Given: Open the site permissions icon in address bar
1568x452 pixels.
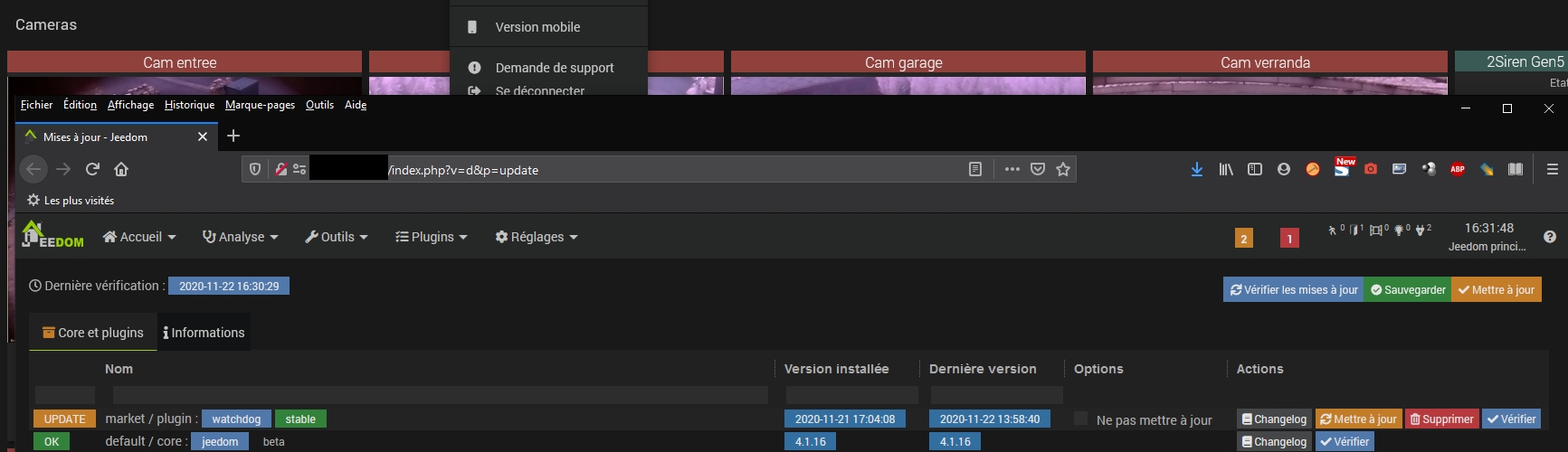Looking at the screenshot, I should click(x=299, y=169).
